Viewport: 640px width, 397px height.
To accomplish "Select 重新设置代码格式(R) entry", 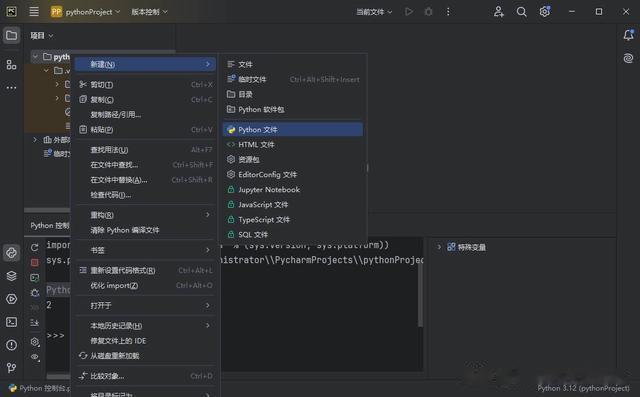I will [145, 270].
